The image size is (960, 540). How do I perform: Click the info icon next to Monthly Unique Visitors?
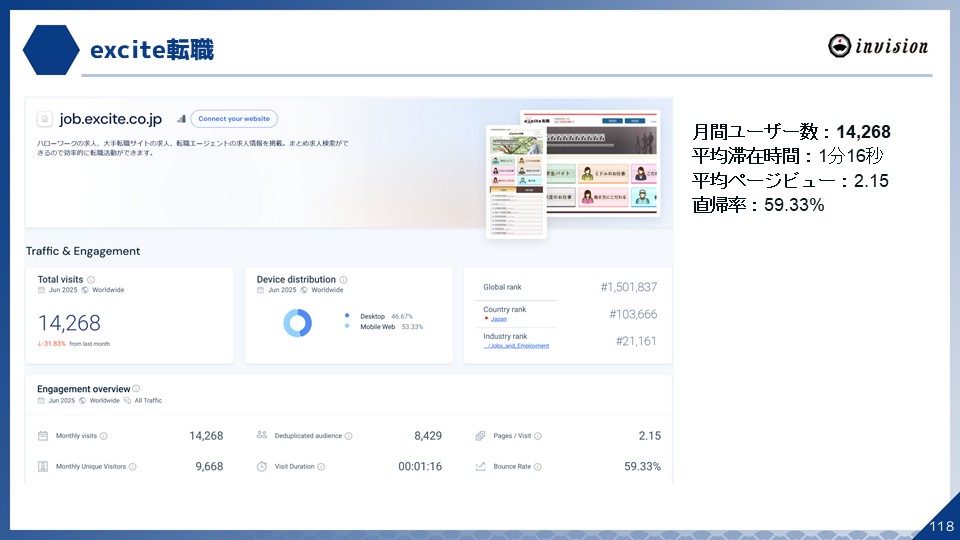(132, 467)
